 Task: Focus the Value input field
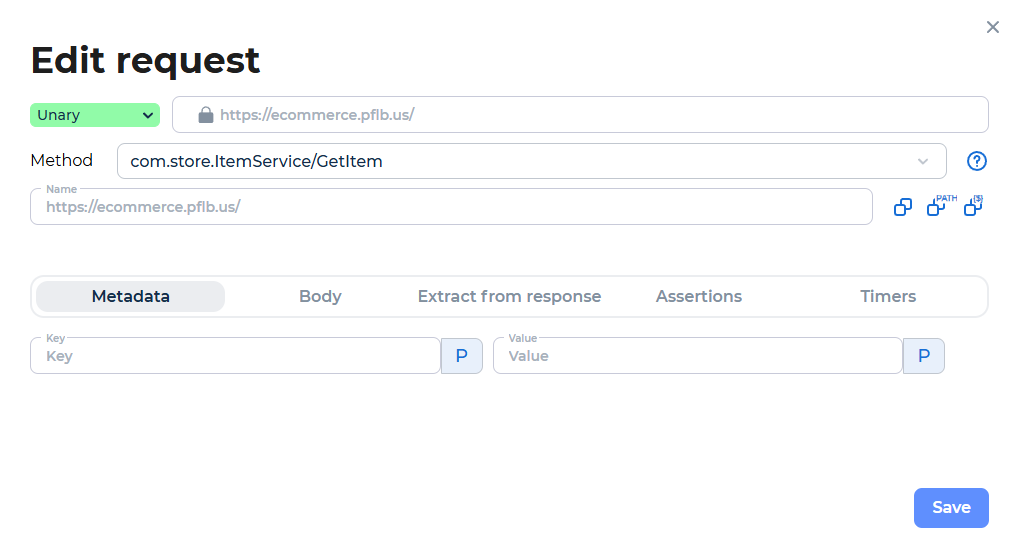(x=698, y=356)
